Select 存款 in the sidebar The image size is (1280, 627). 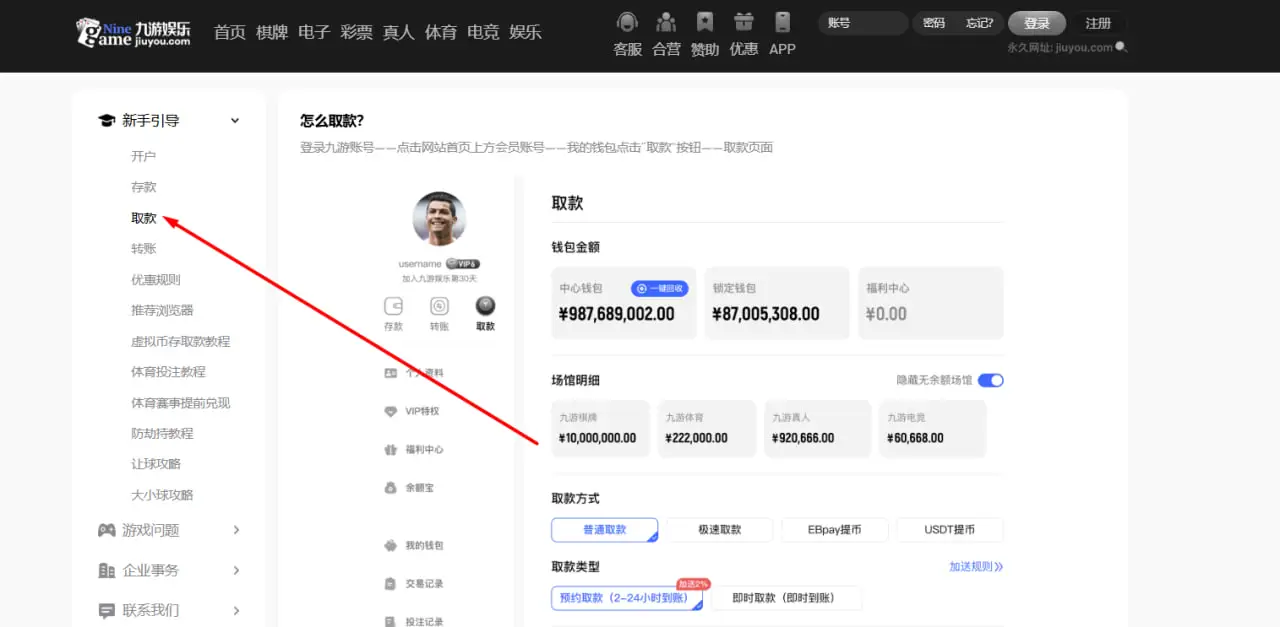coord(144,187)
